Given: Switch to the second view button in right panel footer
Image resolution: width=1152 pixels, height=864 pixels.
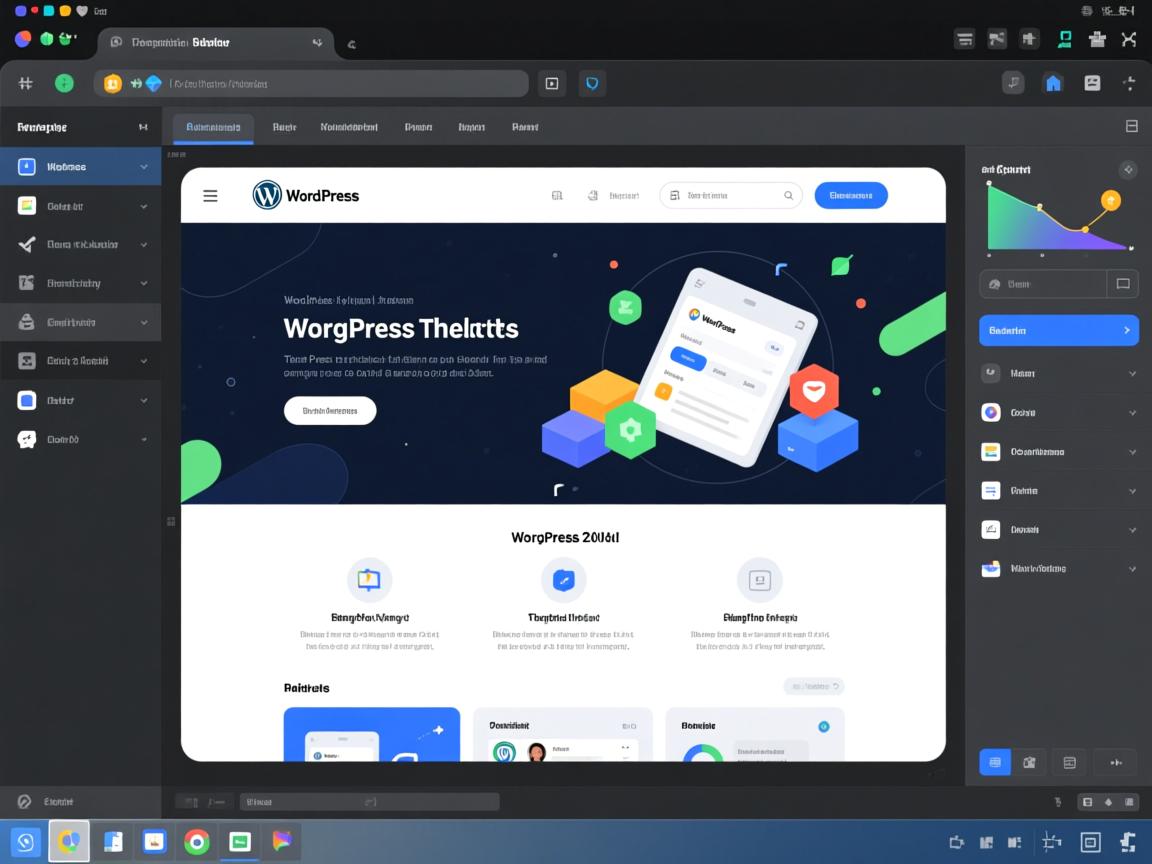Looking at the screenshot, I should [1029, 762].
